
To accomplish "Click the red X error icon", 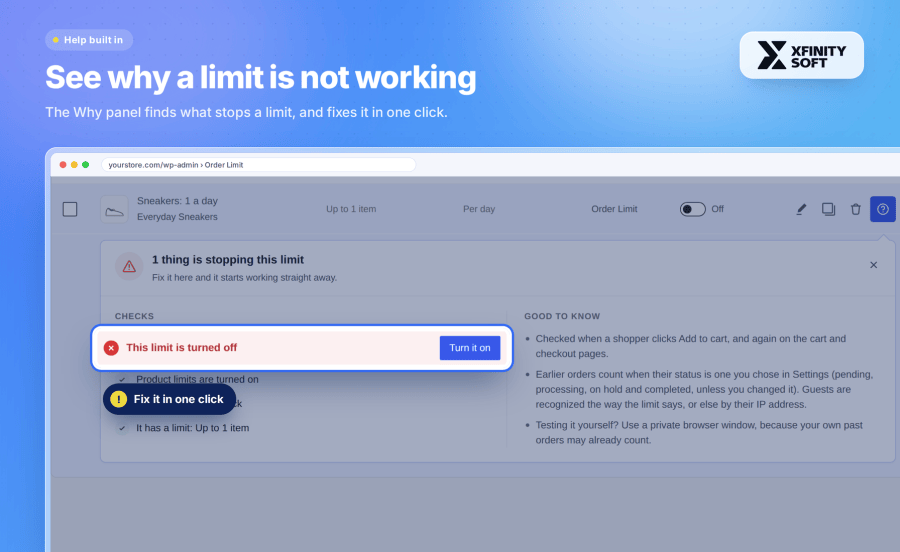I will [x=111, y=348].
